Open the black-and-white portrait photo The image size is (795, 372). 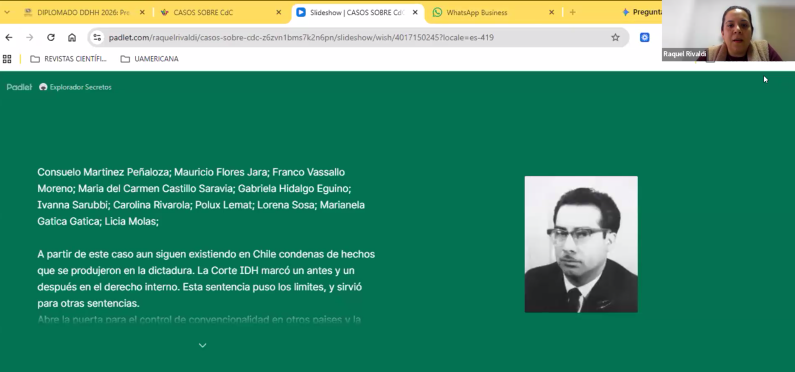pyautogui.click(x=581, y=244)
